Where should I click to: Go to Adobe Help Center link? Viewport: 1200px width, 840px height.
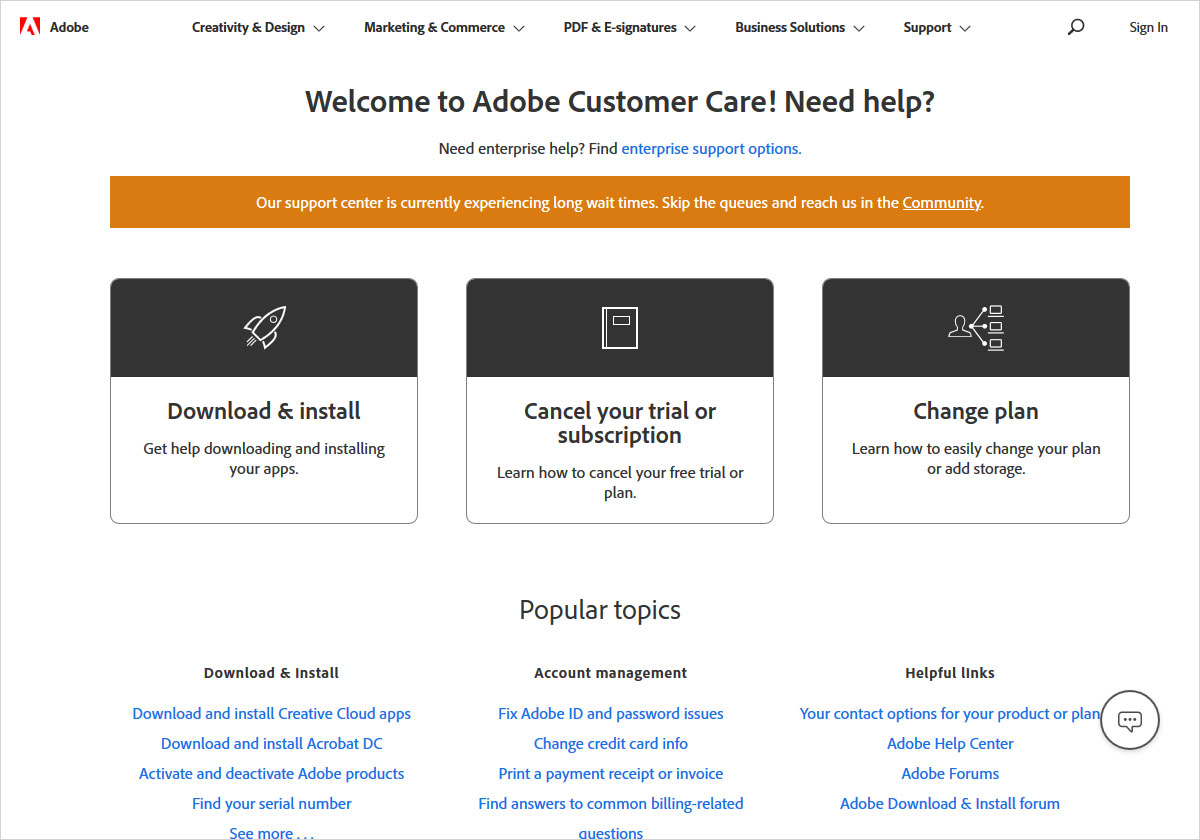(x=950, y=744)
